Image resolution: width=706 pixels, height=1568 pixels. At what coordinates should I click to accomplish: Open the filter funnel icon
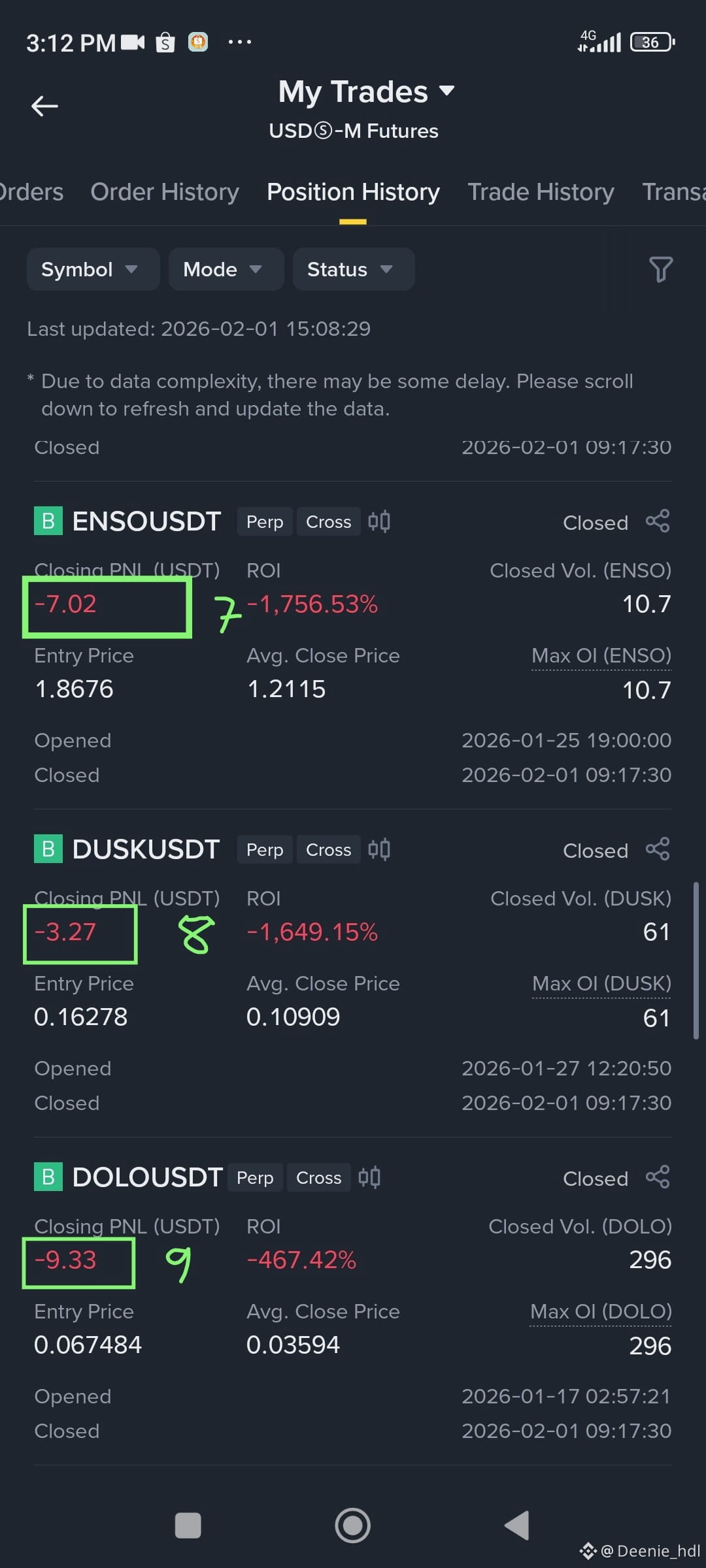pos(660,269)
